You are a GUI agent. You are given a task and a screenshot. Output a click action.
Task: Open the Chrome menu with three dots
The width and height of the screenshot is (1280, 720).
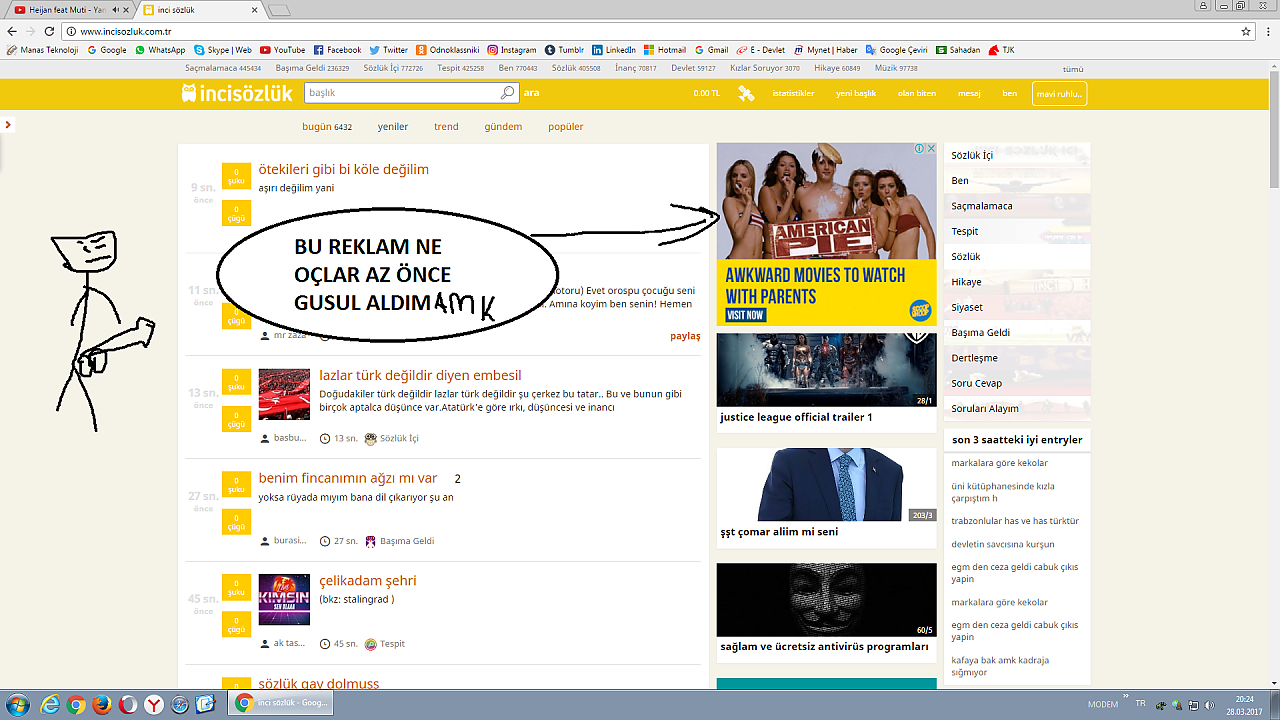(1267, 31)
